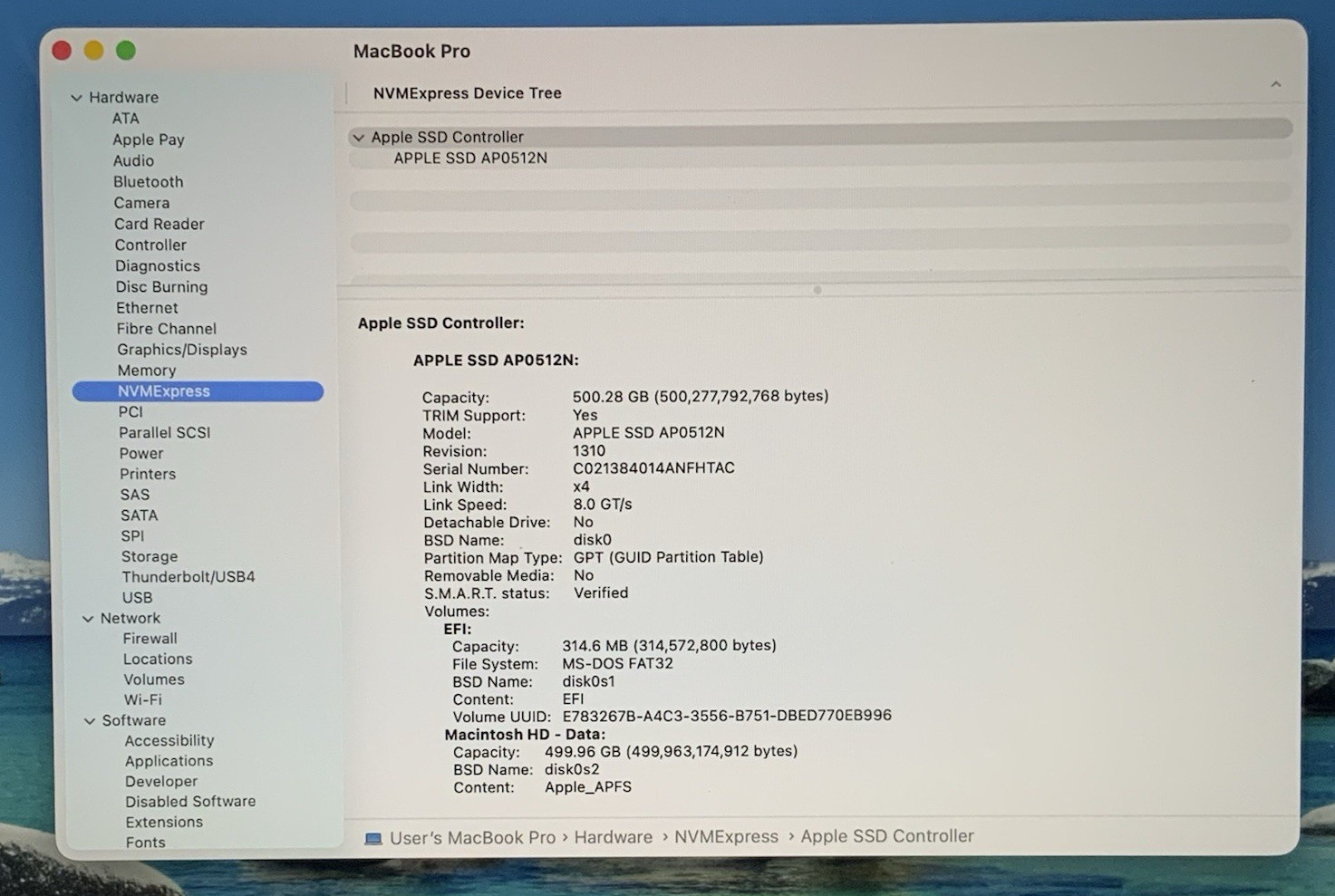
Task: Open the Card Reader entry
Action: click(160, 224)
